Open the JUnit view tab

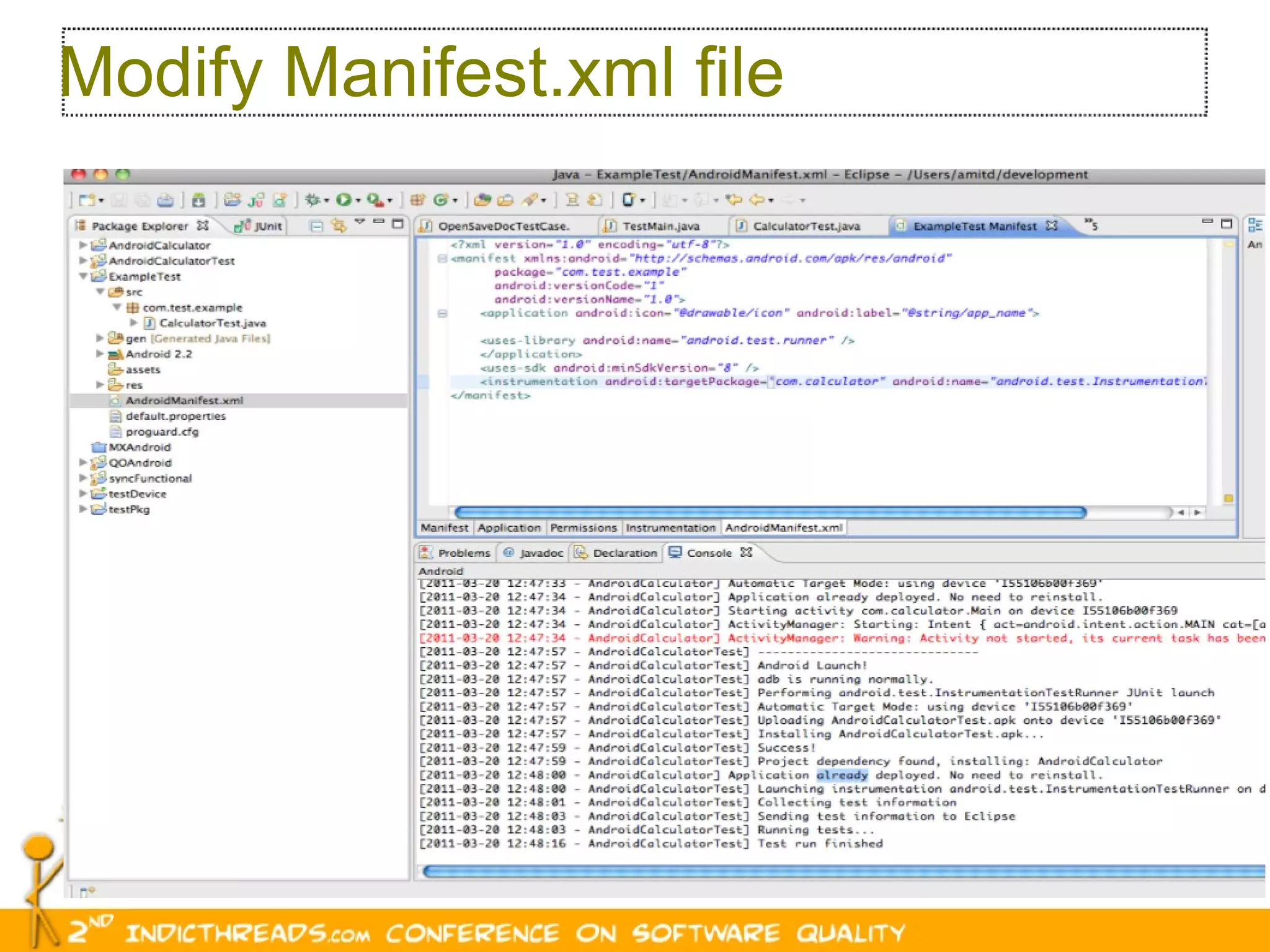click(259, 226)
